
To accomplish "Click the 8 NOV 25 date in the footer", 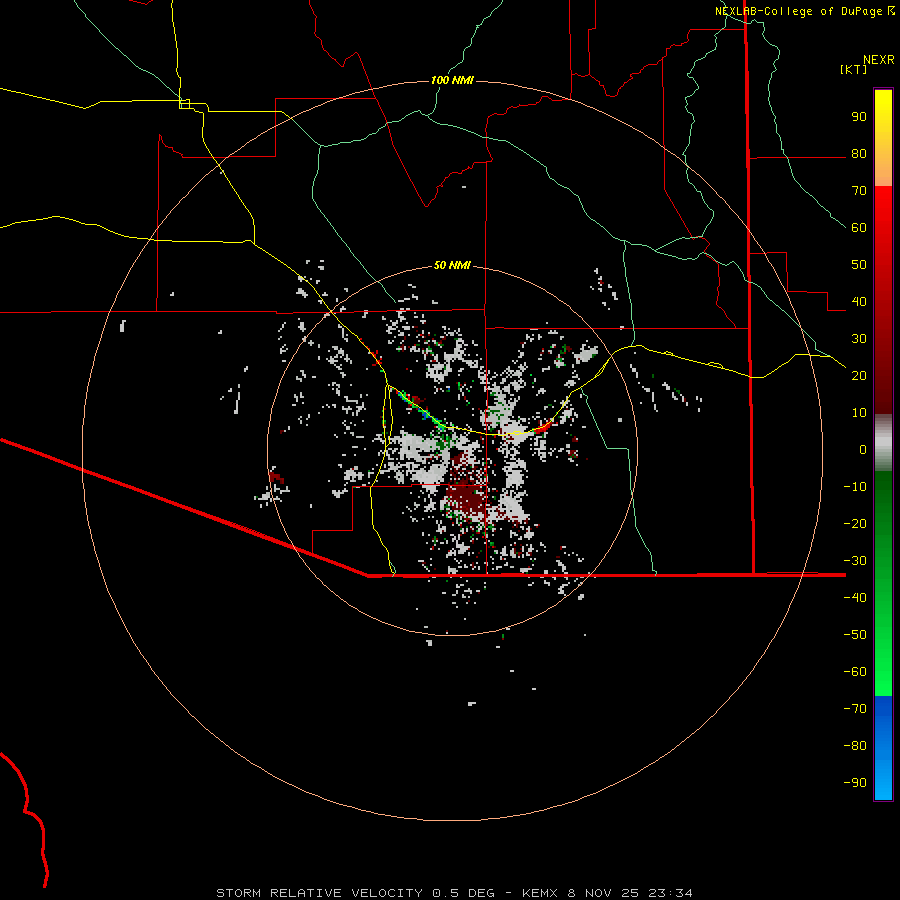I will [603, 893].
